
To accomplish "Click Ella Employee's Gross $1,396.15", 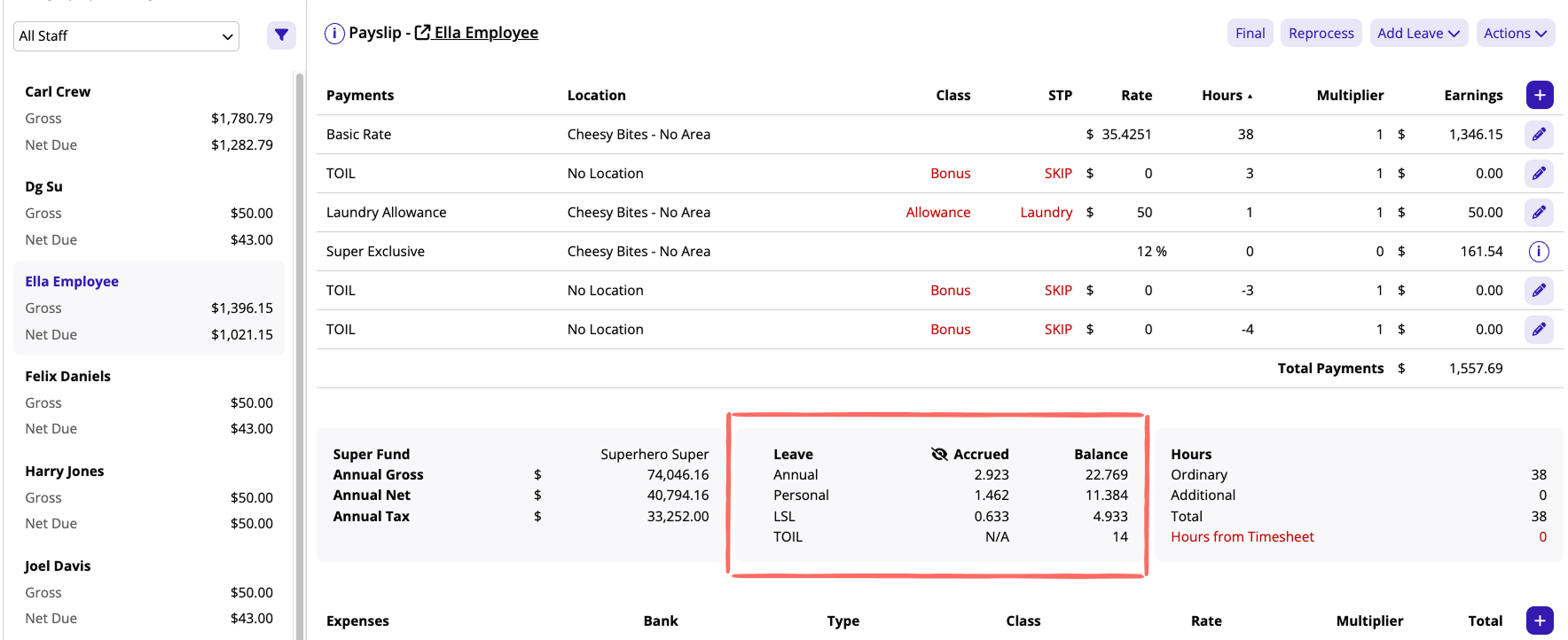I will (241, 308).
